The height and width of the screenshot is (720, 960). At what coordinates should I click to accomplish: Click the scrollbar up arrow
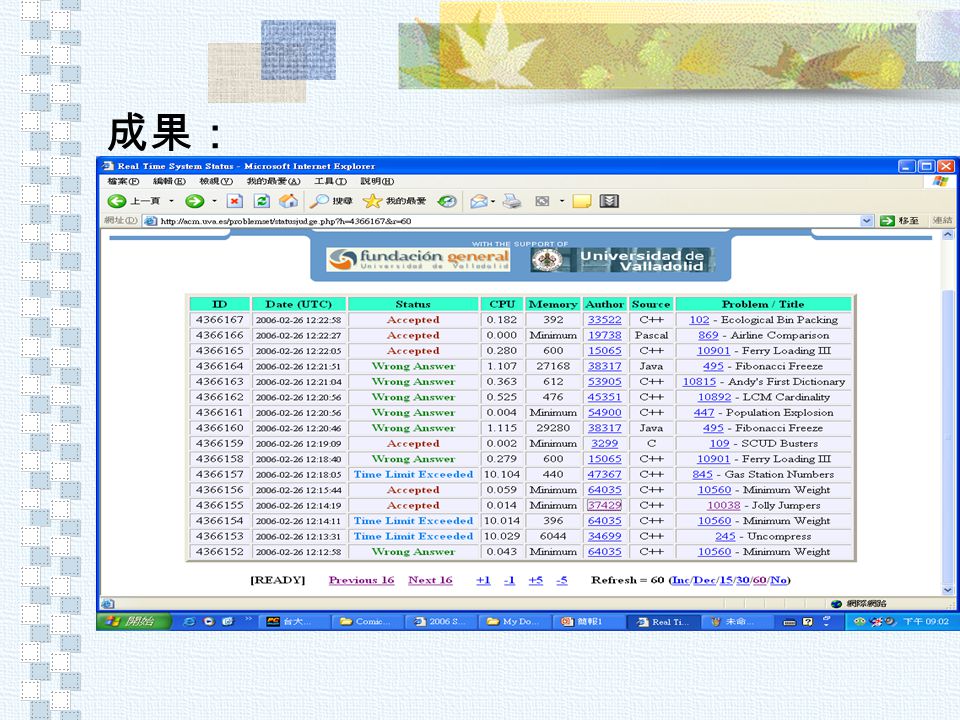[x=948, y=234]
